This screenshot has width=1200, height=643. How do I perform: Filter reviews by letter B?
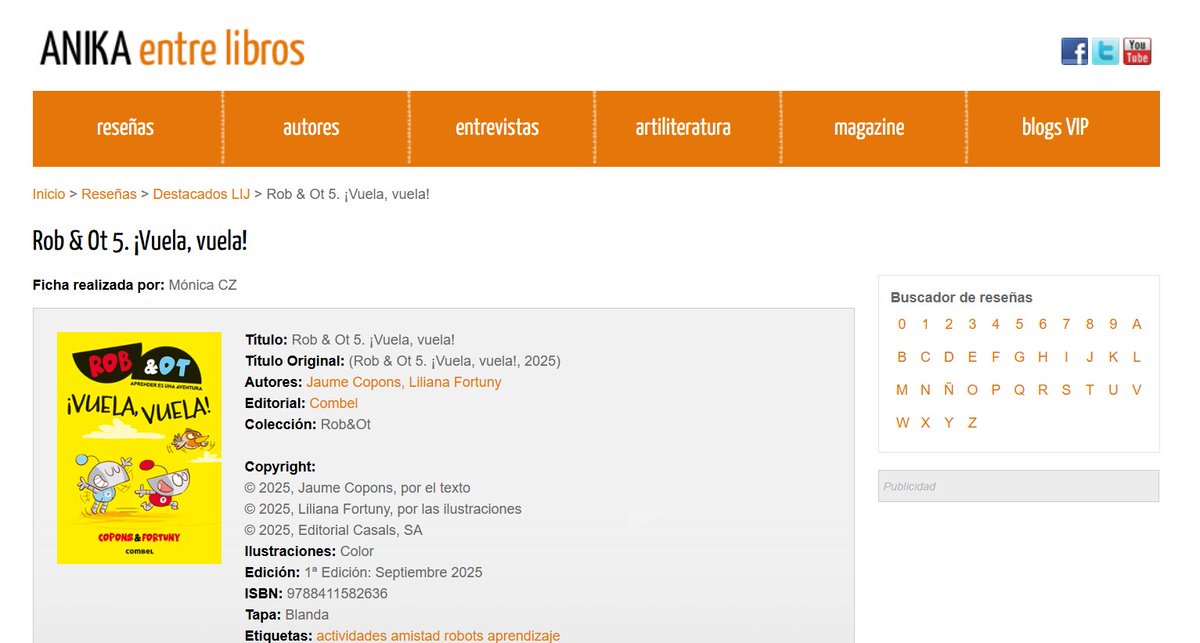tap(902, 357)
